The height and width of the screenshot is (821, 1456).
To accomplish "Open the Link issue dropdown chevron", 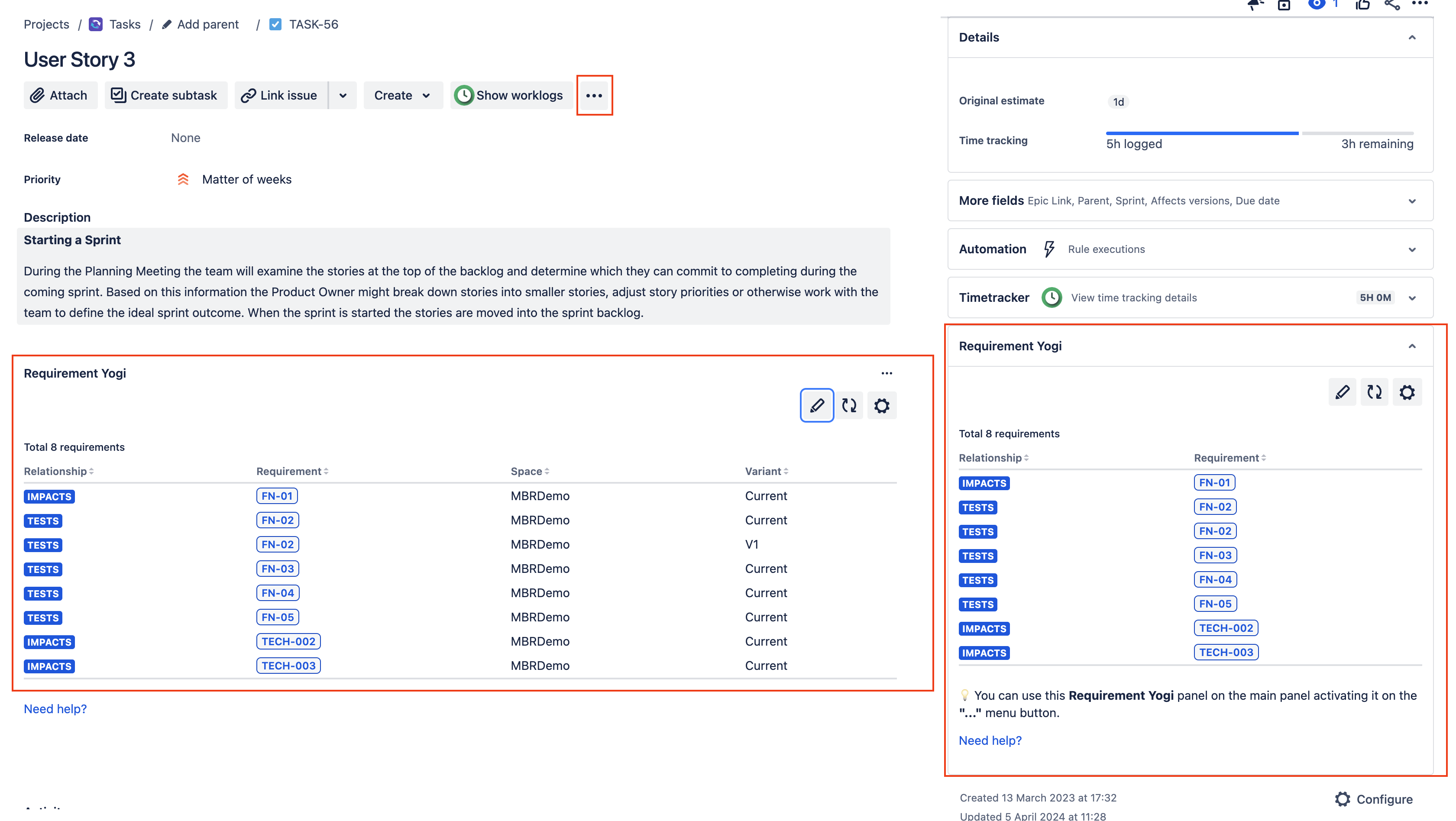I will 343,95.
